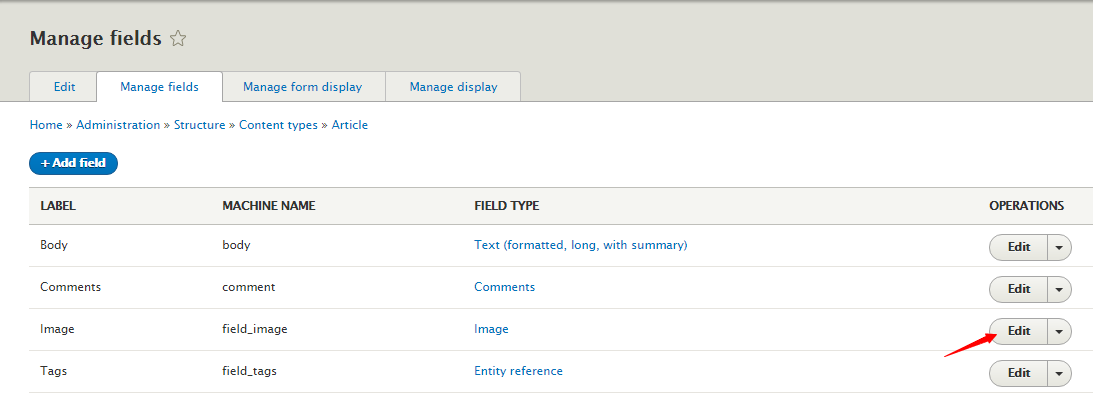
Task: Open the Entity reference field type link
Action: pyautogui.click(x=519, y=371)
